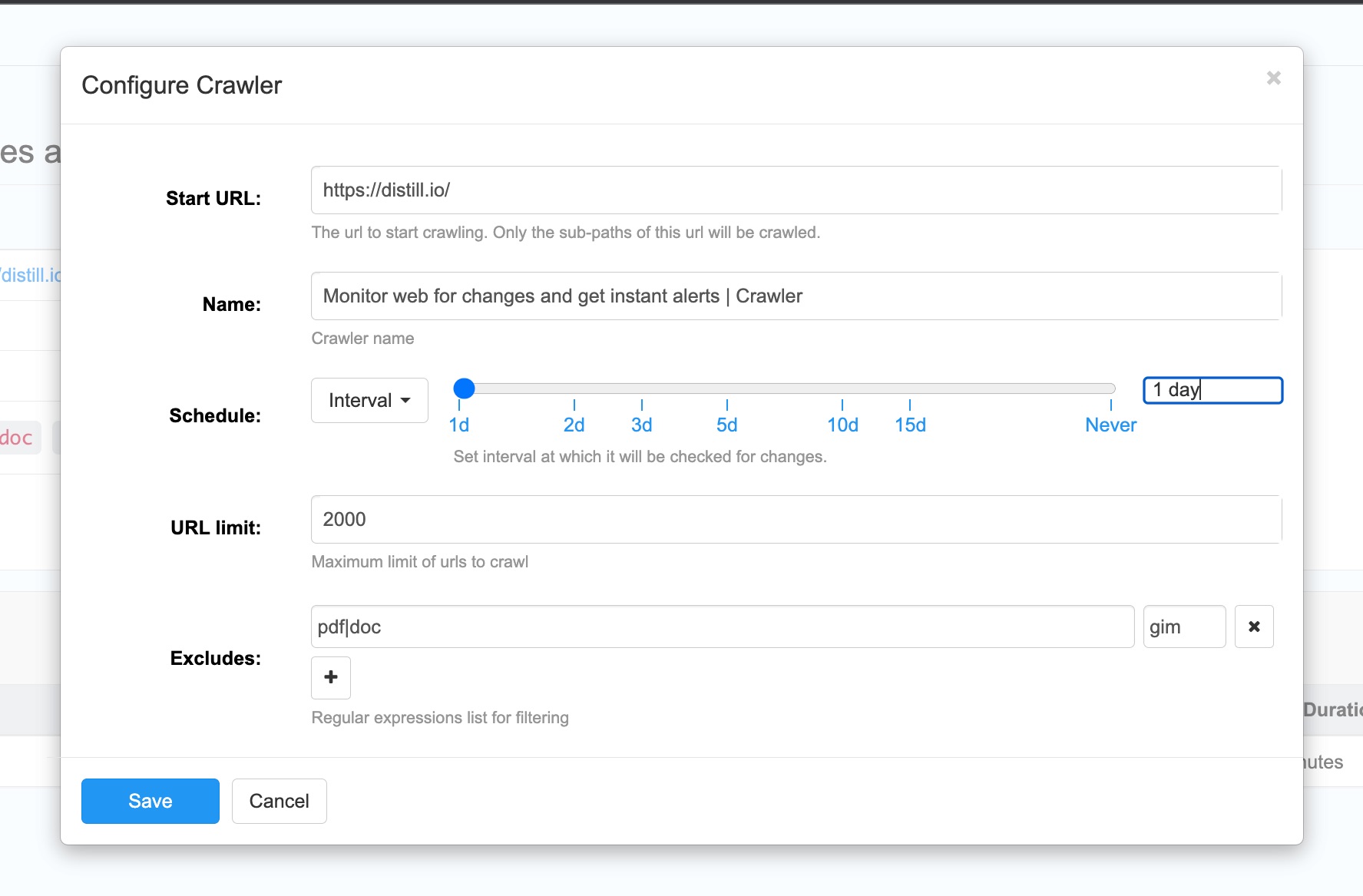Remove the pdf|doc exclude pattern
This screenshot has width=1363, height=896.
[1253, 627]
